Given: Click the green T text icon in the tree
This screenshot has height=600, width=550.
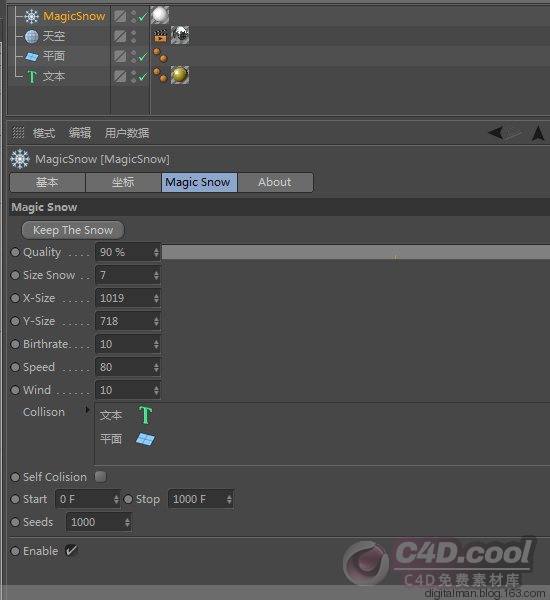Looking at the screenshot, I should tap(32, 77).
